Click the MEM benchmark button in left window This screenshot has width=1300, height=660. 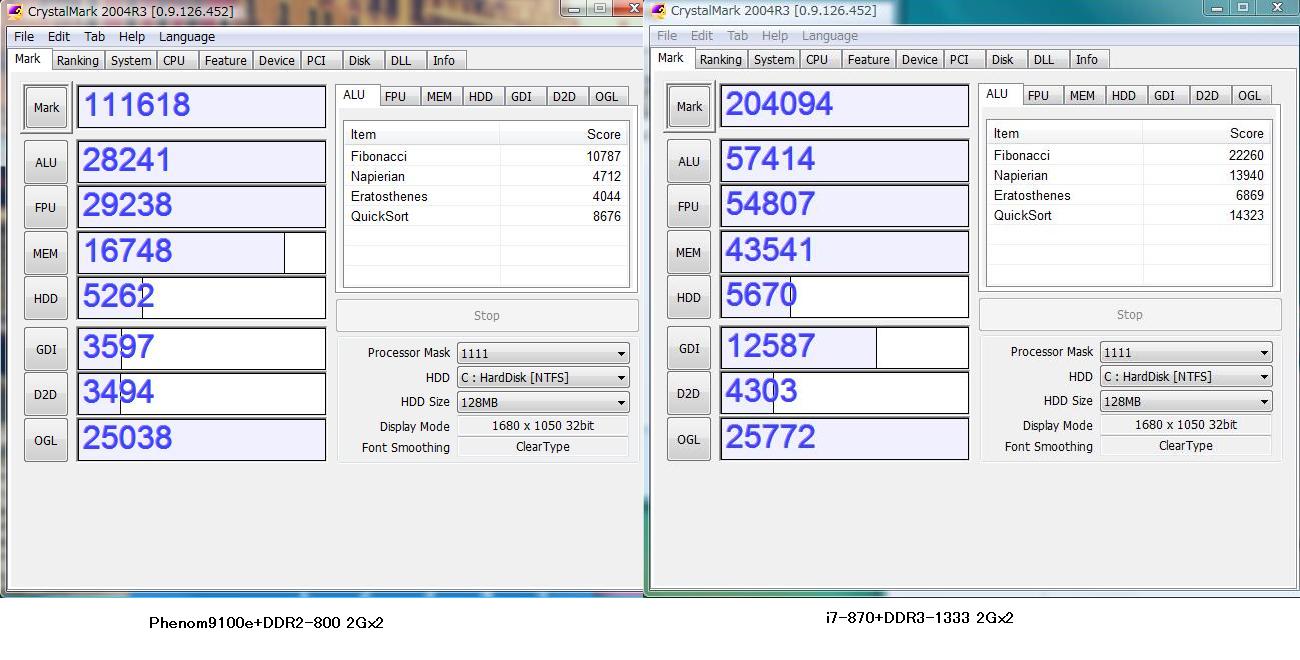(x=46, y=254)
